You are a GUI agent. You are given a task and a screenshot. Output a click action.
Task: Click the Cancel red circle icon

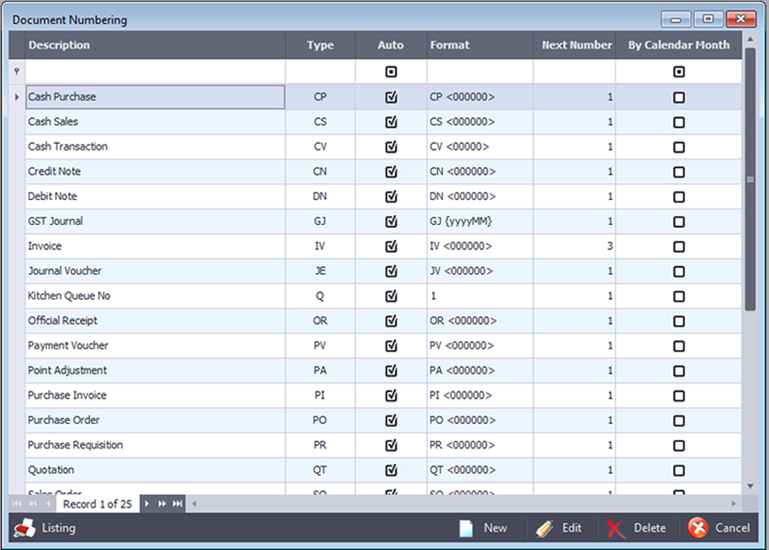697,528
